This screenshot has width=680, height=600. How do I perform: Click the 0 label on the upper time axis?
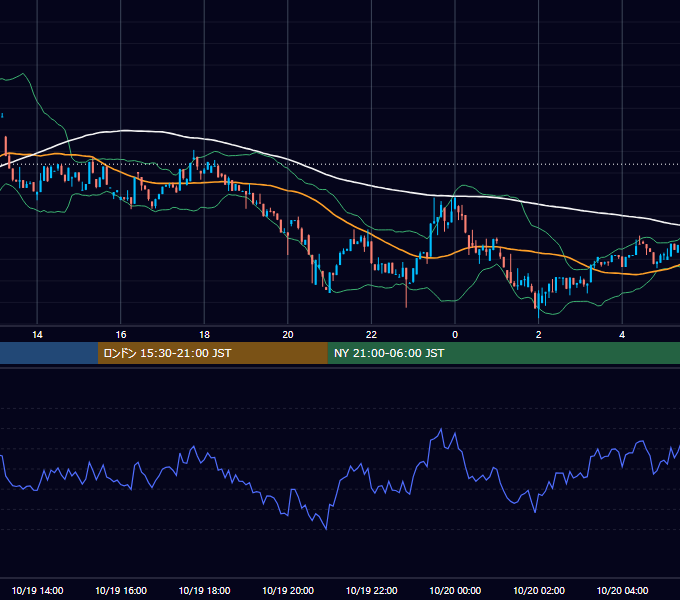[x=455, y=335]
